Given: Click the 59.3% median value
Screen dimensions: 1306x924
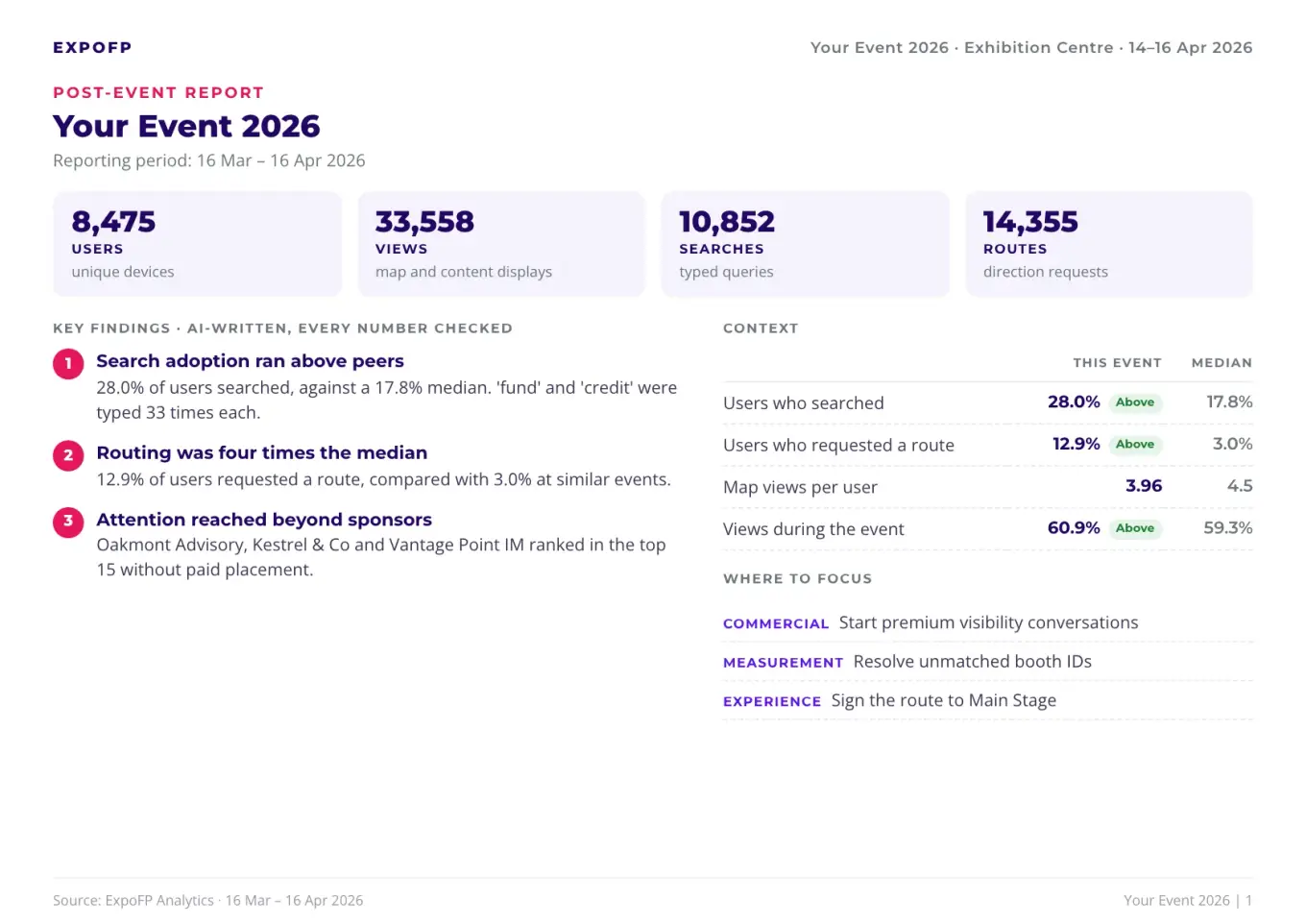Looking at the screenshot, I should click(x=1228, y=527).
